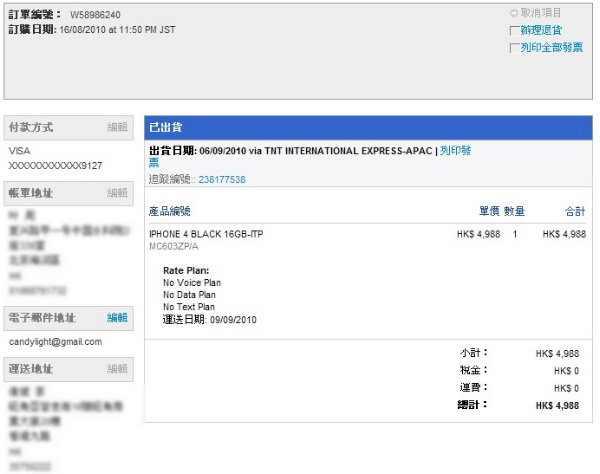Enable the 列印全部發票 checkbox
Image resolution: width=600 pixels, height=474 pixels.
(x=514, y=47)
